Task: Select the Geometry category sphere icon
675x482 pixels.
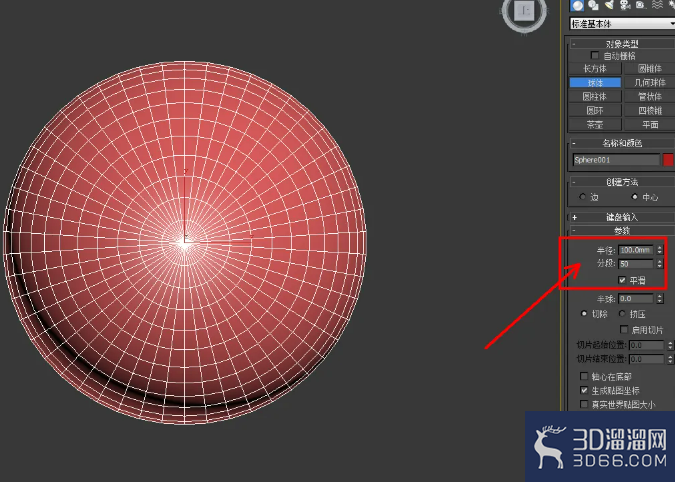Action: click(x=578, y=5)
